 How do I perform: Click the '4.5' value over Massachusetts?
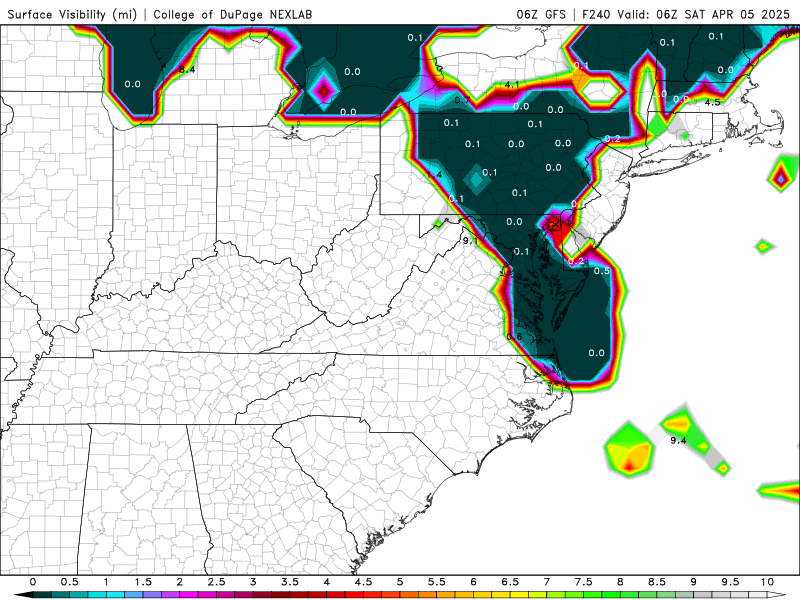(x=713, y=102)
